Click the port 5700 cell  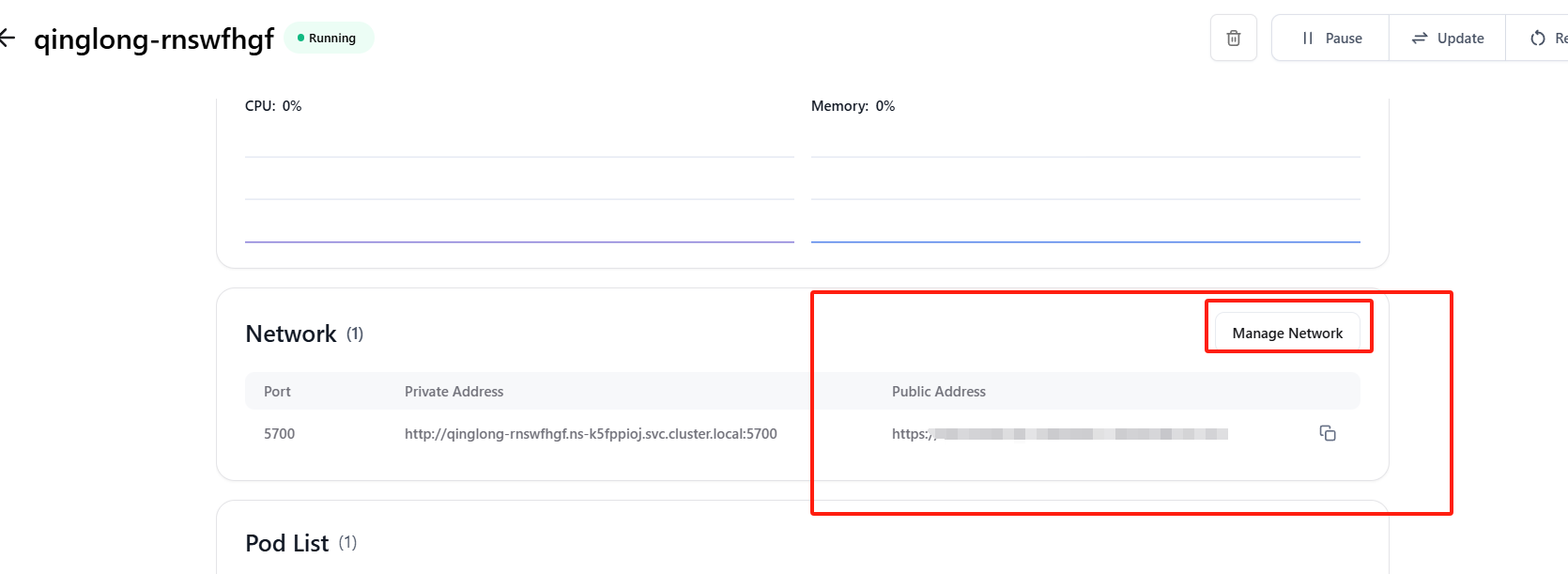pyautogui.click(x=279, y=434)
